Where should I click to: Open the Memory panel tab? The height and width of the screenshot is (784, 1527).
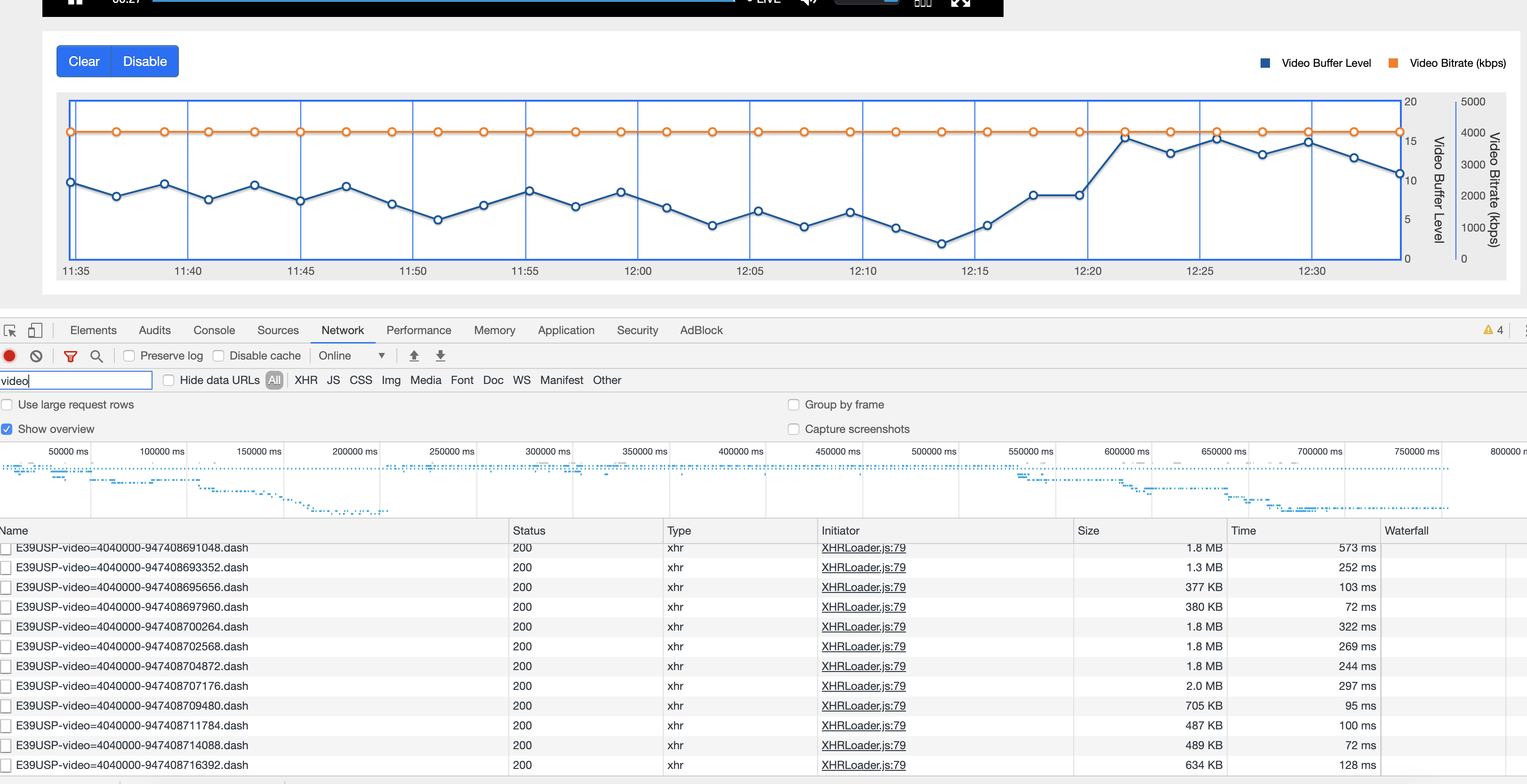tap(494, 330)
